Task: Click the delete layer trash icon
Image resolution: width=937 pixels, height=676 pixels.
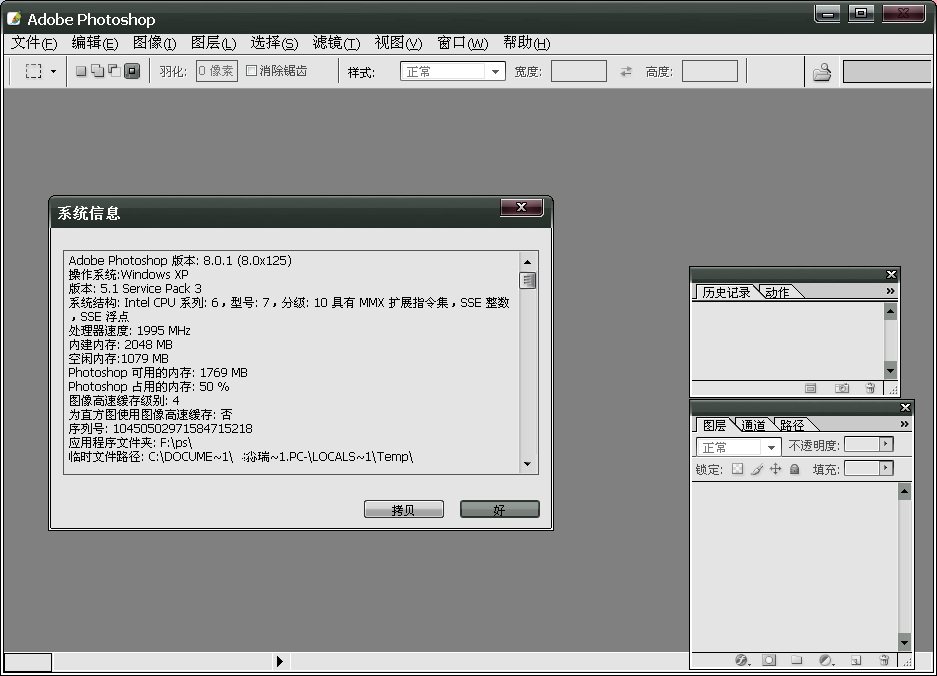Action: [x=884, y=660]
